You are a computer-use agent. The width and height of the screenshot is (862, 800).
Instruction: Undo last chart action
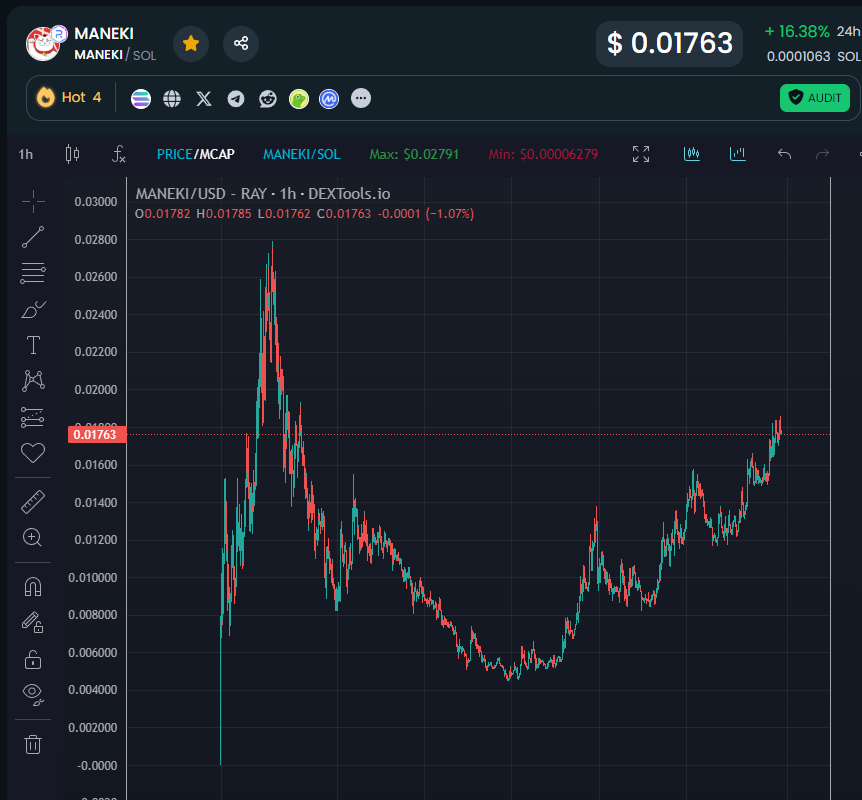(x=784, y=154)
